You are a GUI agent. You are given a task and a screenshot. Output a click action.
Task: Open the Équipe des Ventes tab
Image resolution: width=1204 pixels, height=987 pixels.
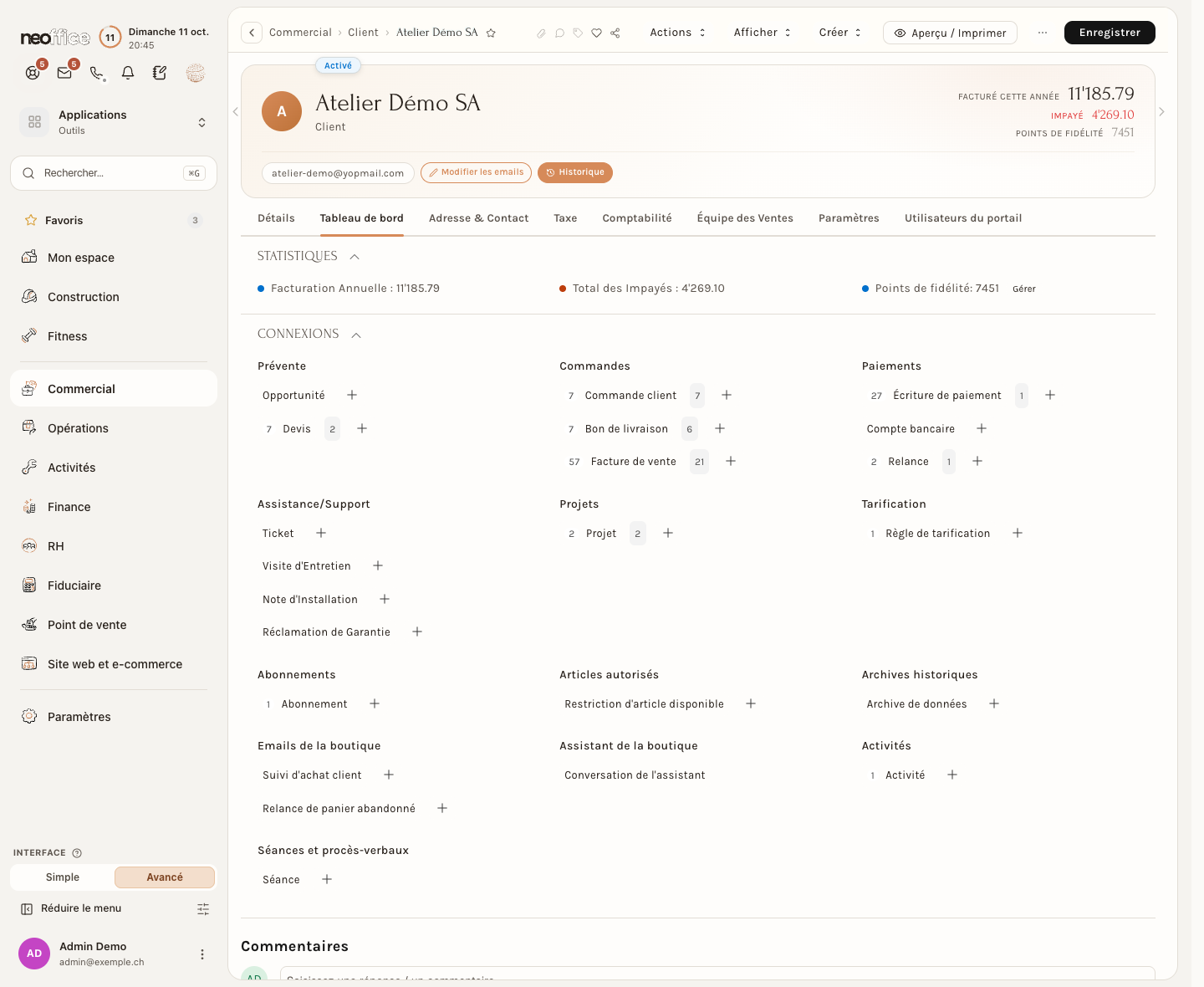point(745,218)
